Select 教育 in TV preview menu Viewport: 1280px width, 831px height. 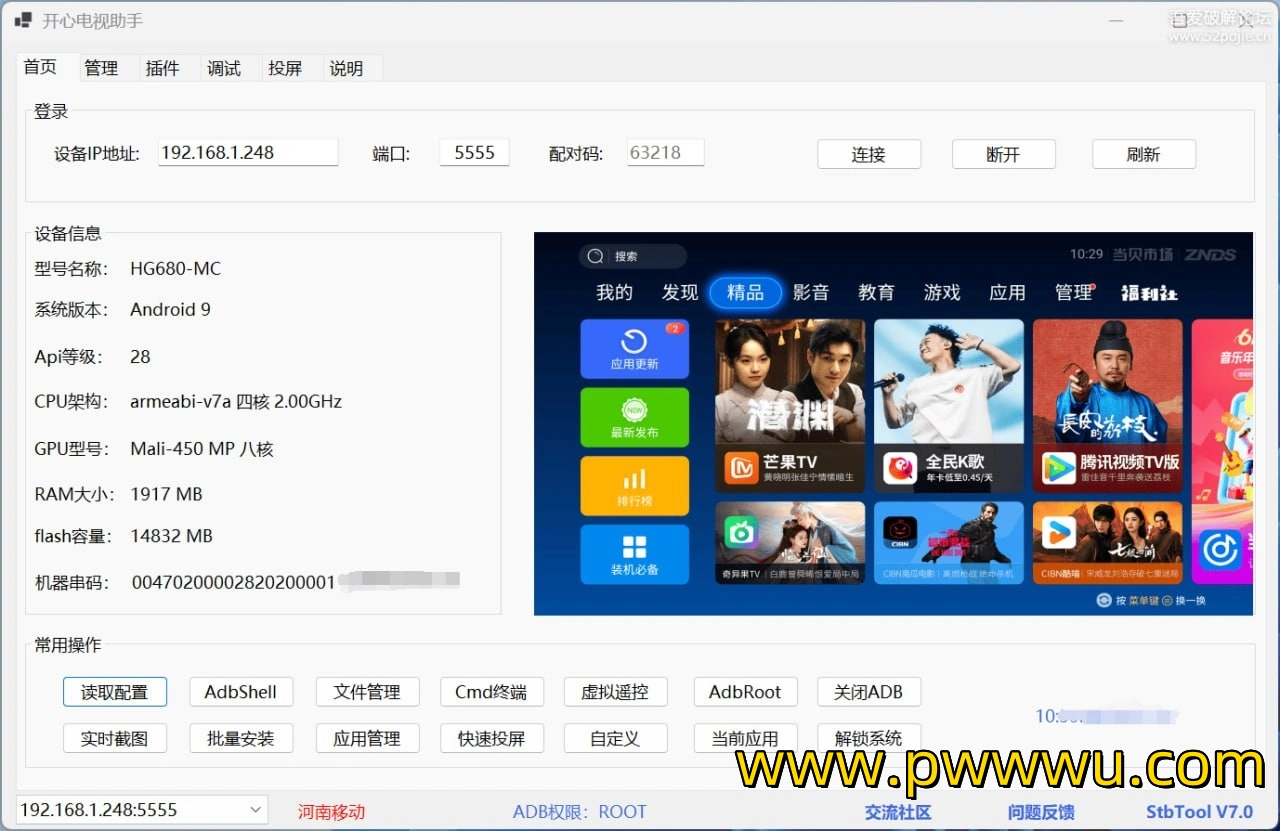[x=876, y=292]
